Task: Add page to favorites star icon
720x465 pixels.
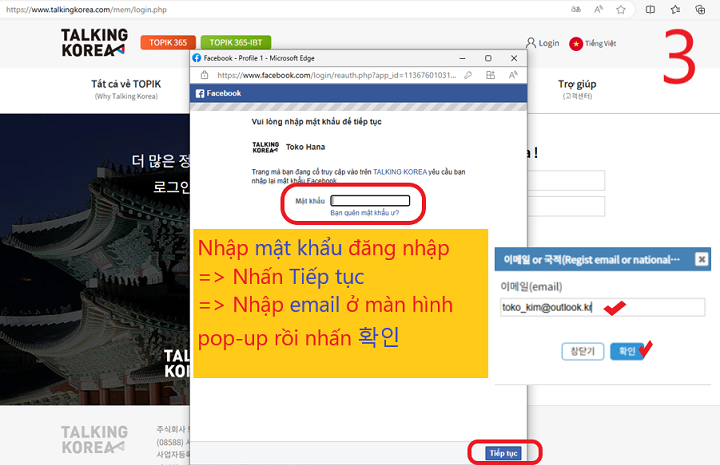Action: click(621, 9)
